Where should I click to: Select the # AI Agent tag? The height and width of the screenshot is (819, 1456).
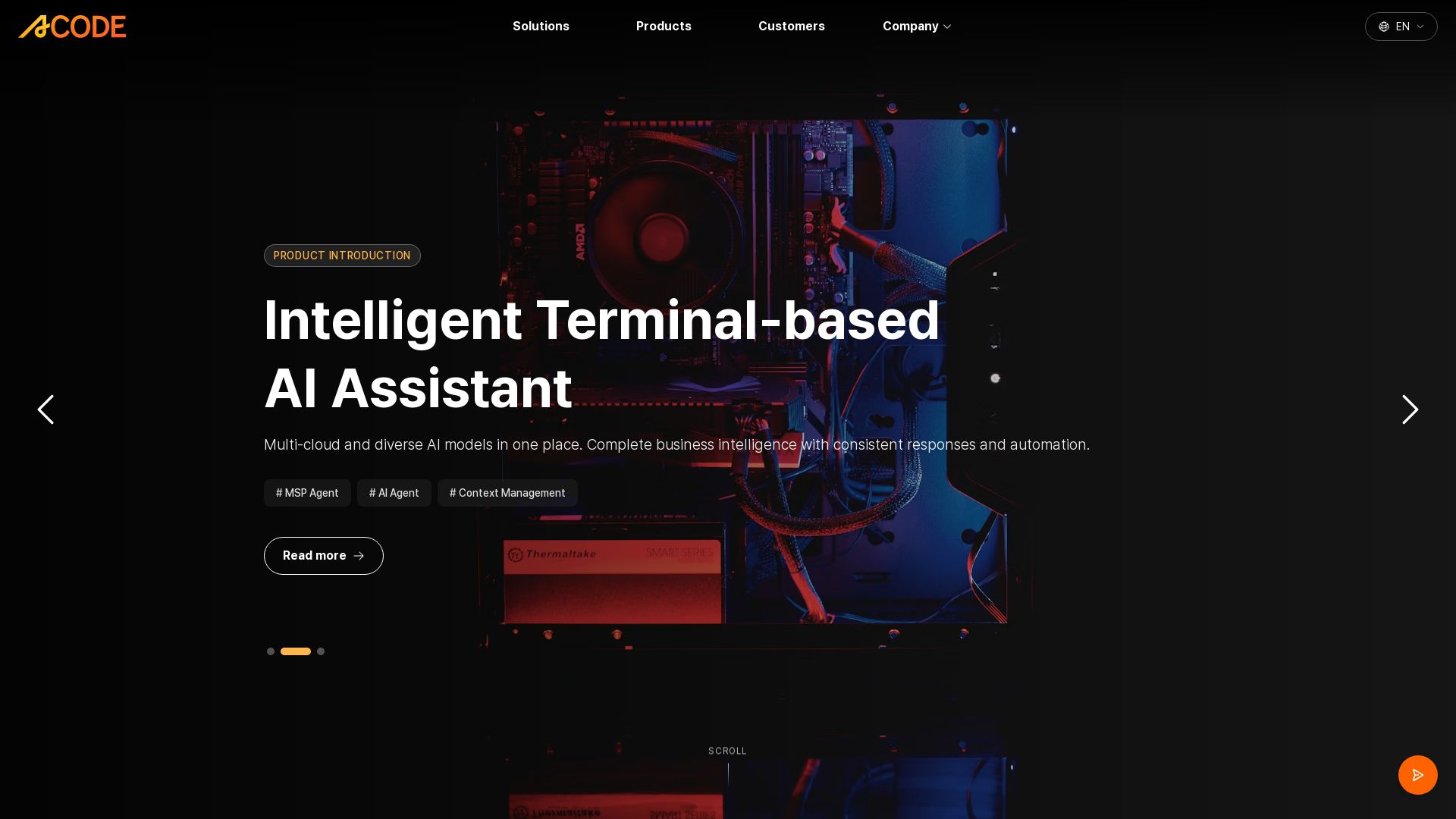(x=394, y=493)
